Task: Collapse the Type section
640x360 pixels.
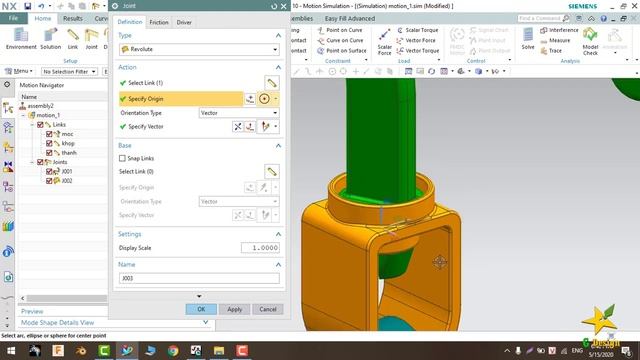Action: [278, 36]
